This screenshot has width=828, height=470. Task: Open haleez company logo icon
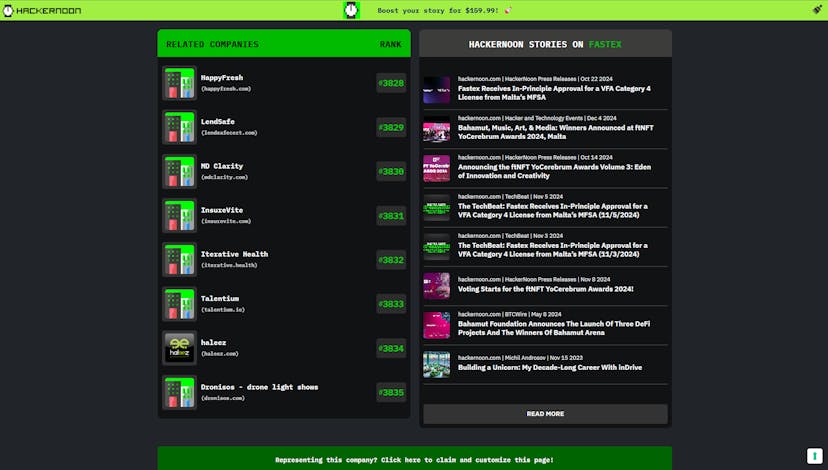180,348
